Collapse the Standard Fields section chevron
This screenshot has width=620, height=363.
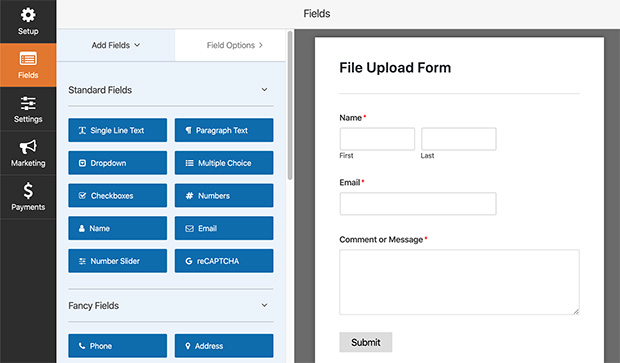(x=264, y=90)
